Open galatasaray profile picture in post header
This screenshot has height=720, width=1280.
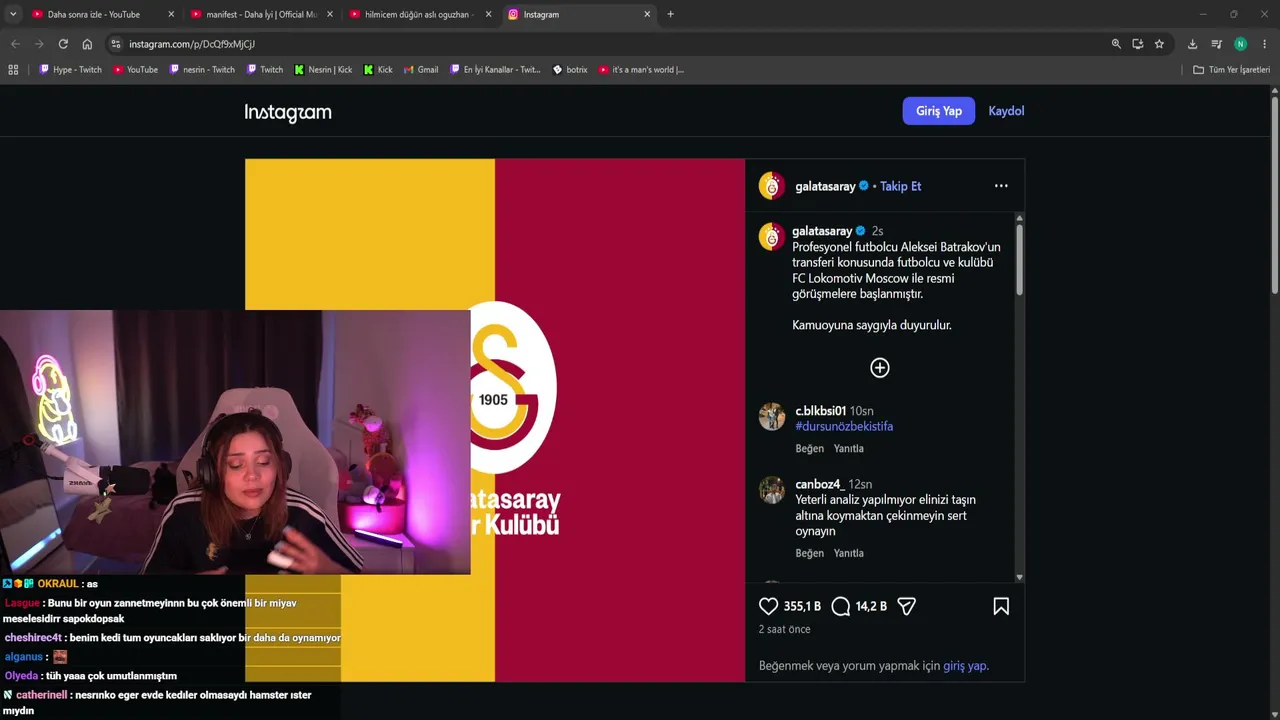pos(772,186)
